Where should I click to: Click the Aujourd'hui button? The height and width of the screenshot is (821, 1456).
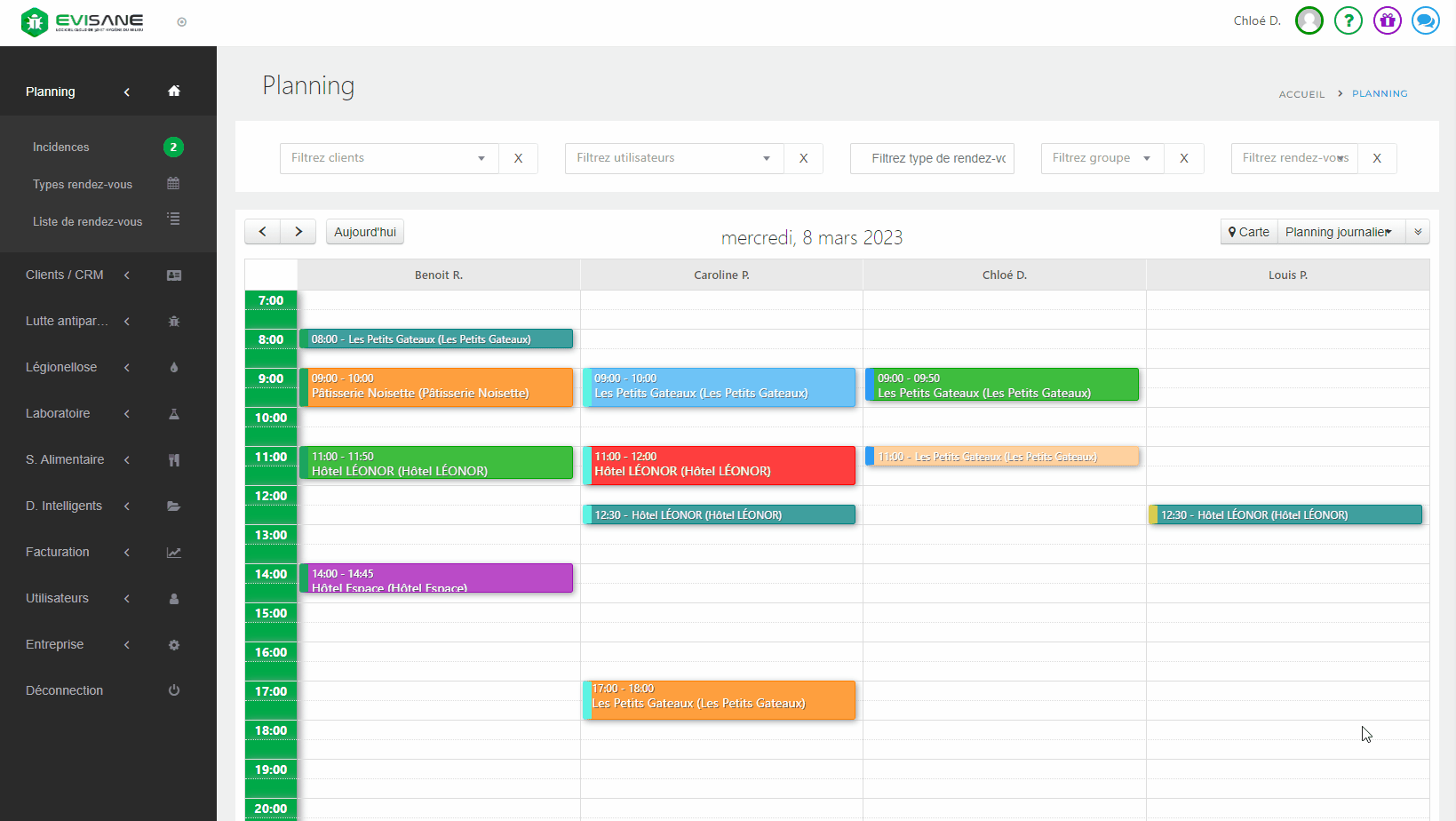(x=365, y=232)
